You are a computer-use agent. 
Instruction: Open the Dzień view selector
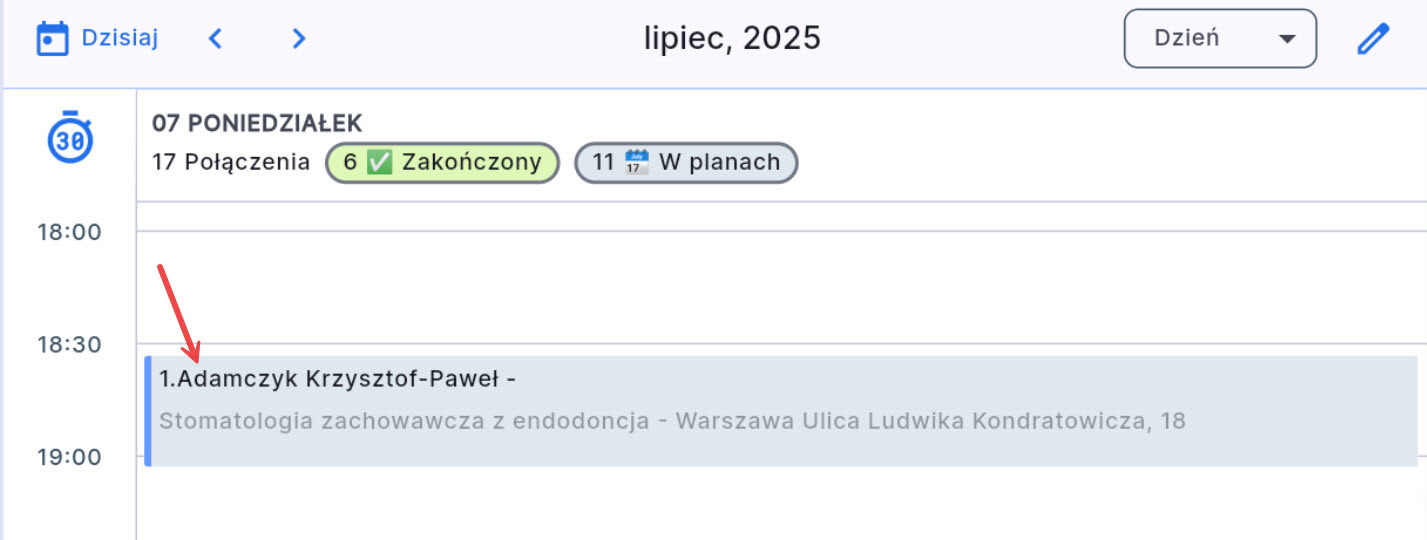(1219, 39)
